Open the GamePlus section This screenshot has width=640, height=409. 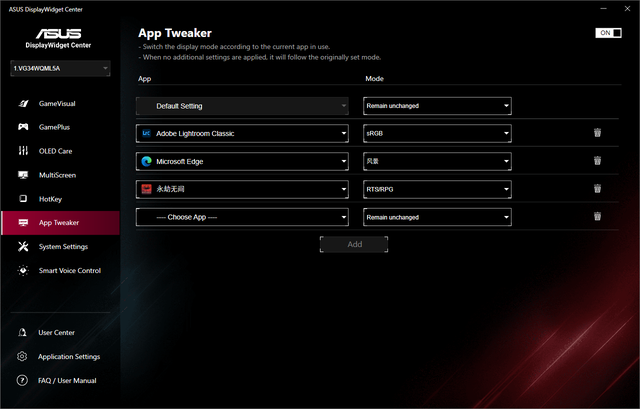60,127
